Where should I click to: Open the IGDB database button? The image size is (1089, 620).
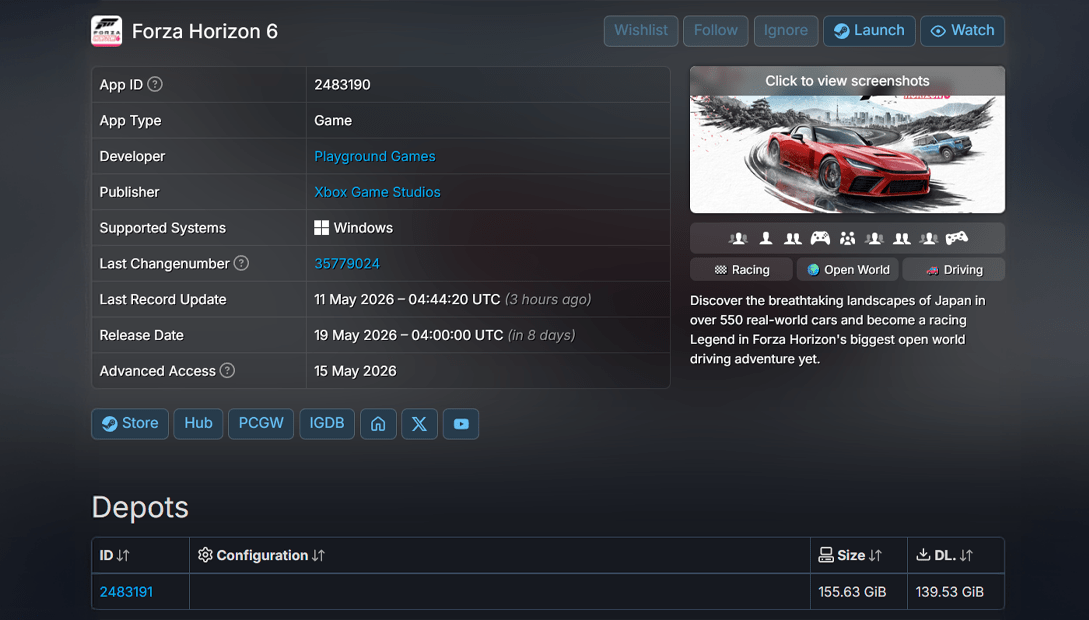point(327,424)
